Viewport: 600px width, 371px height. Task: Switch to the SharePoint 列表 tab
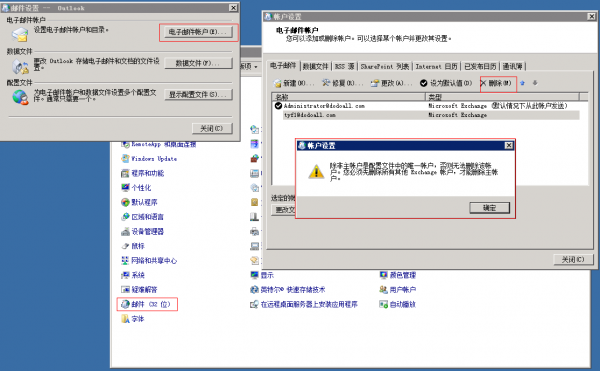point(385,67)
